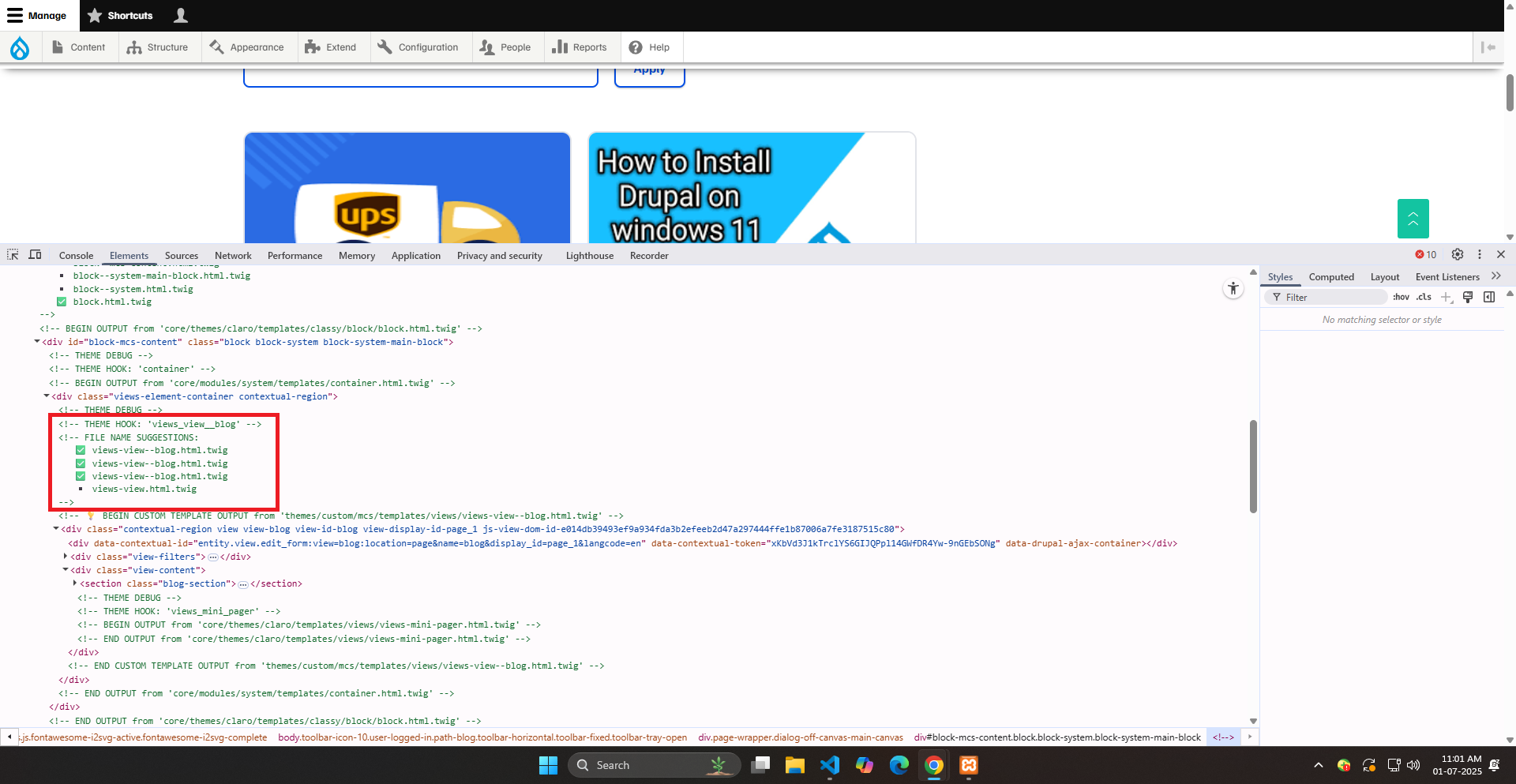Toggle the .cls class editor
1516x784 pixels.
[1424, 298]
